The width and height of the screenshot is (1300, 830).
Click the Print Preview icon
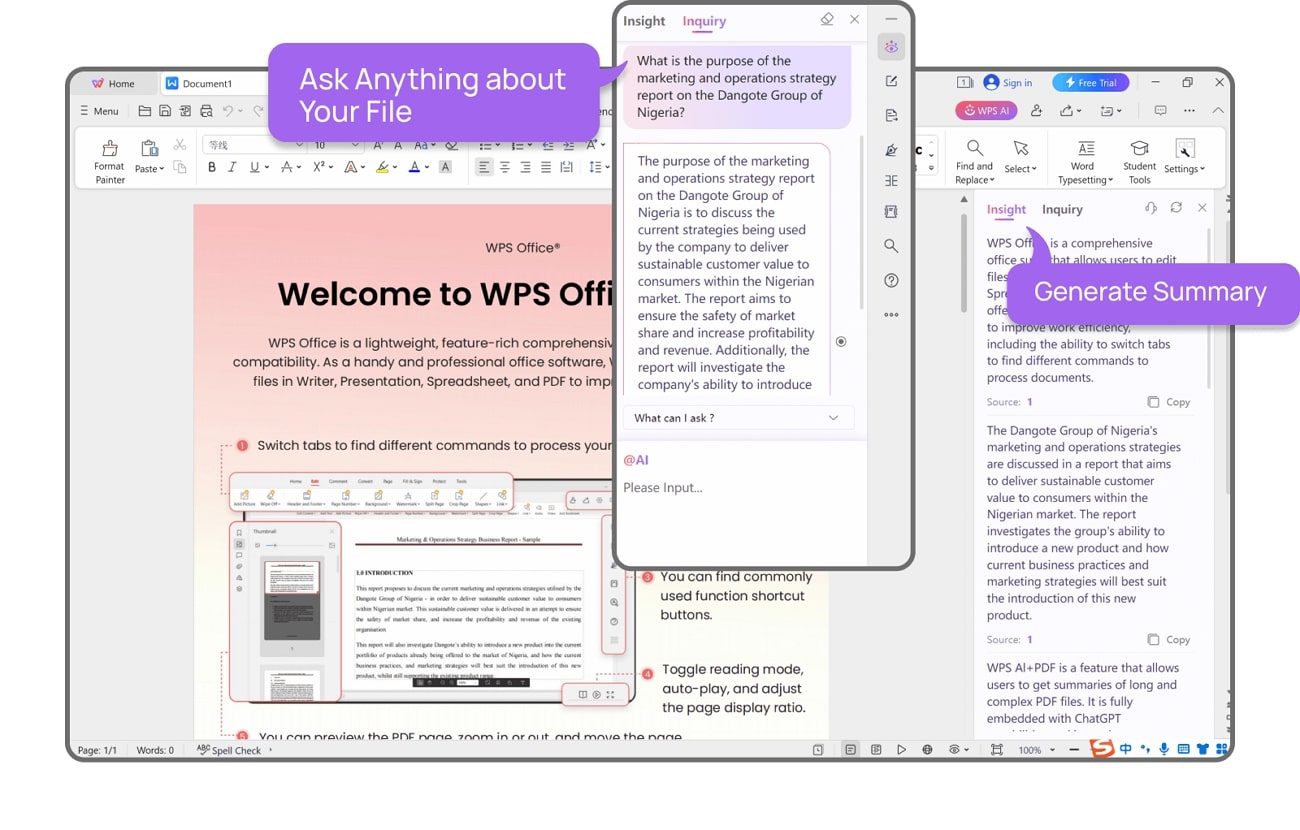click(x=206, y=111)
